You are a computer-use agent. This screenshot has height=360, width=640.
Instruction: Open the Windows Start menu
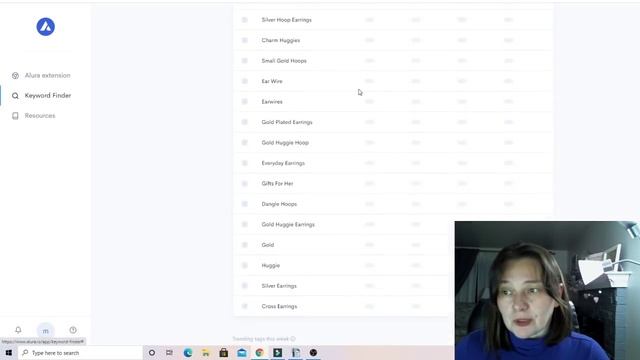tap(9, 353)
